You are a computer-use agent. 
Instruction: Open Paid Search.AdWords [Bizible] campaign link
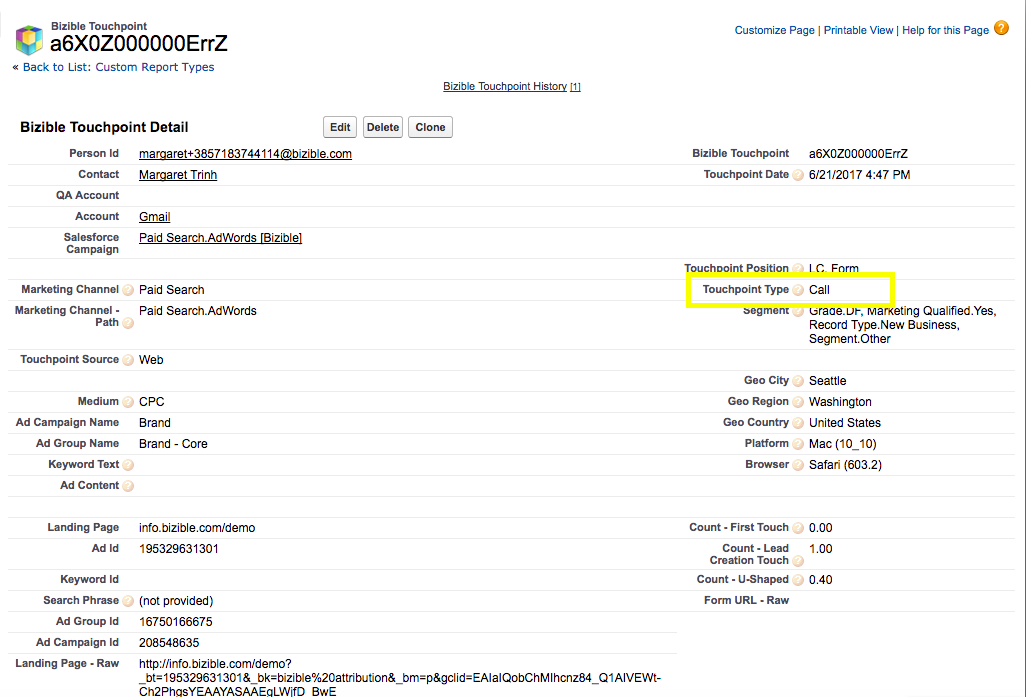[x=221, y=238]
